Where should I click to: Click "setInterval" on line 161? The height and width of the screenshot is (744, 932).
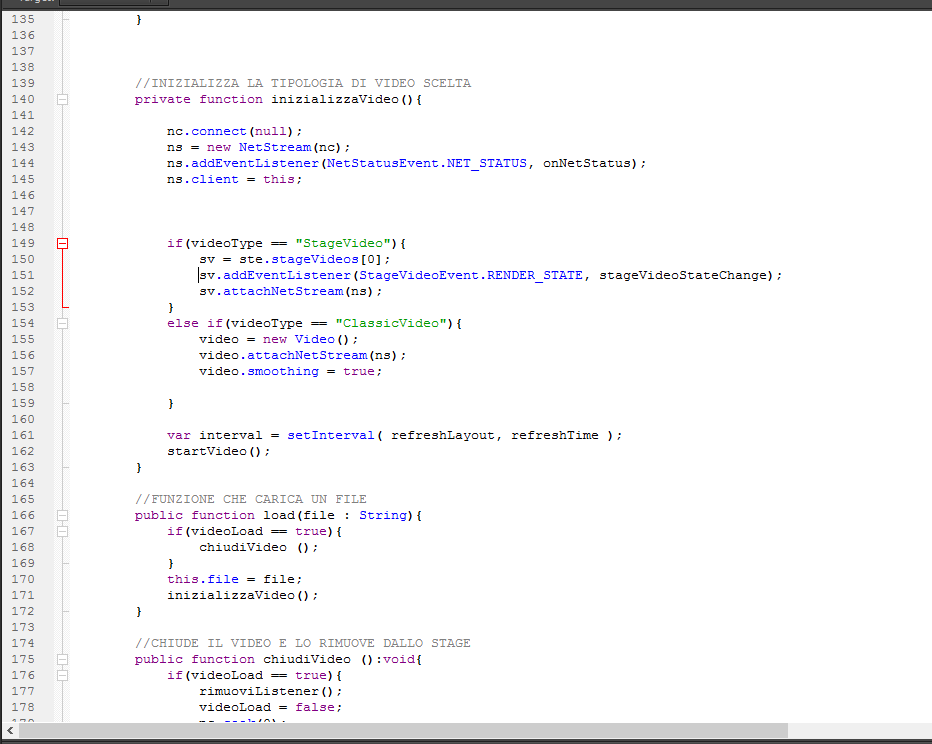pos(331,435)
